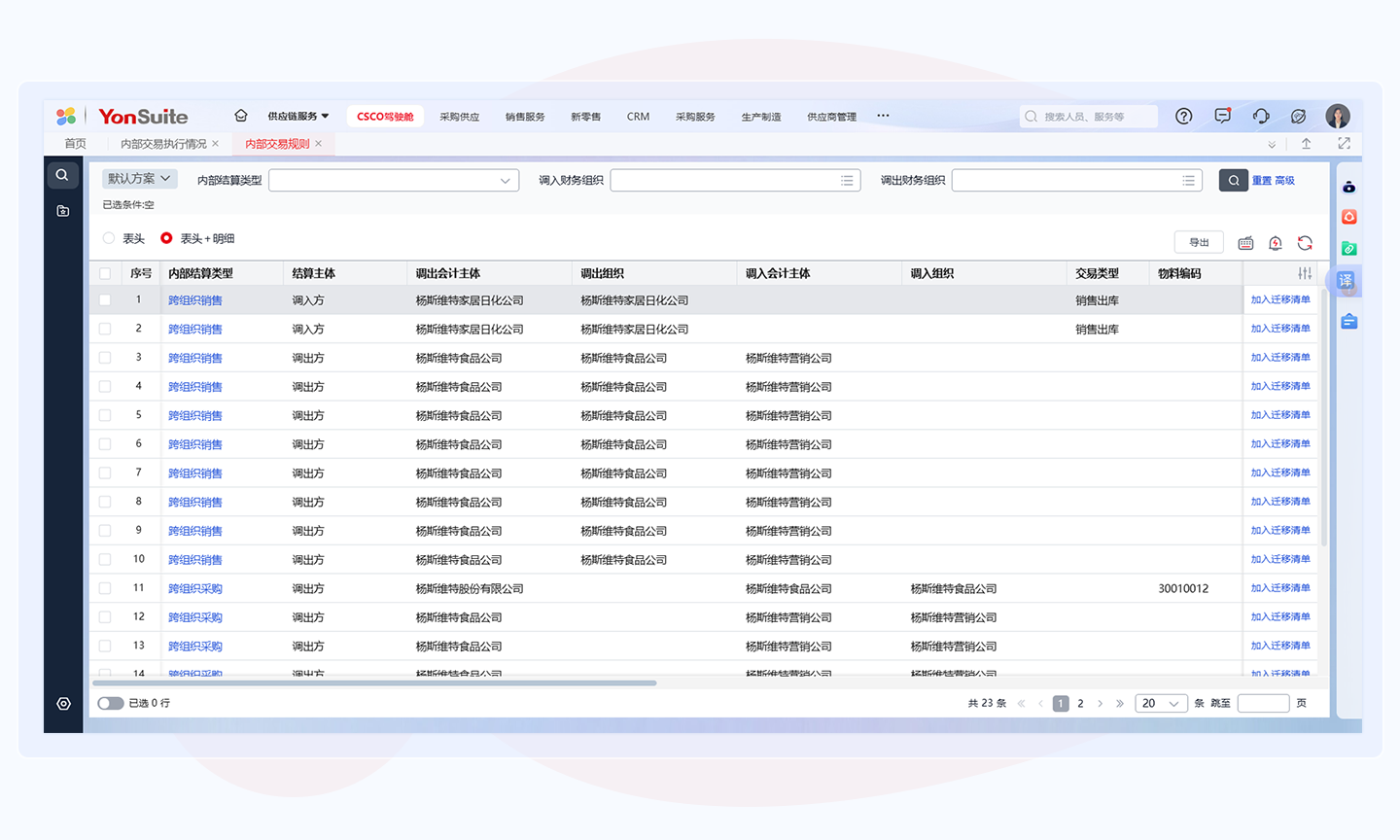Click the refresh icon above the table
The image size is (1400, 840).
[x=1305, y=243]
